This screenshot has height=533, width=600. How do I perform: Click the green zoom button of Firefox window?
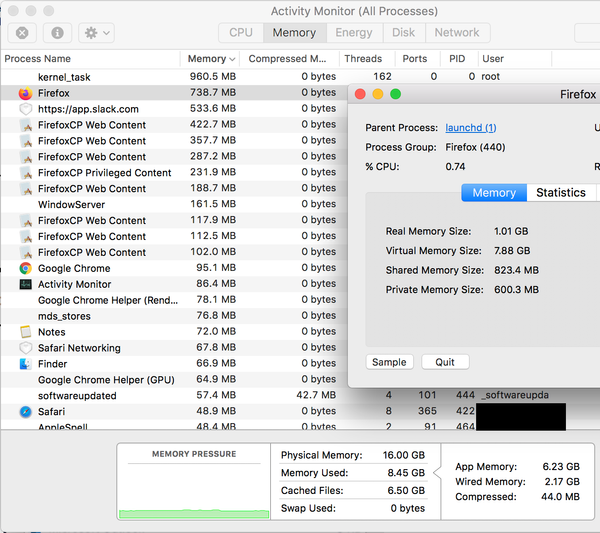coord(396,94)
